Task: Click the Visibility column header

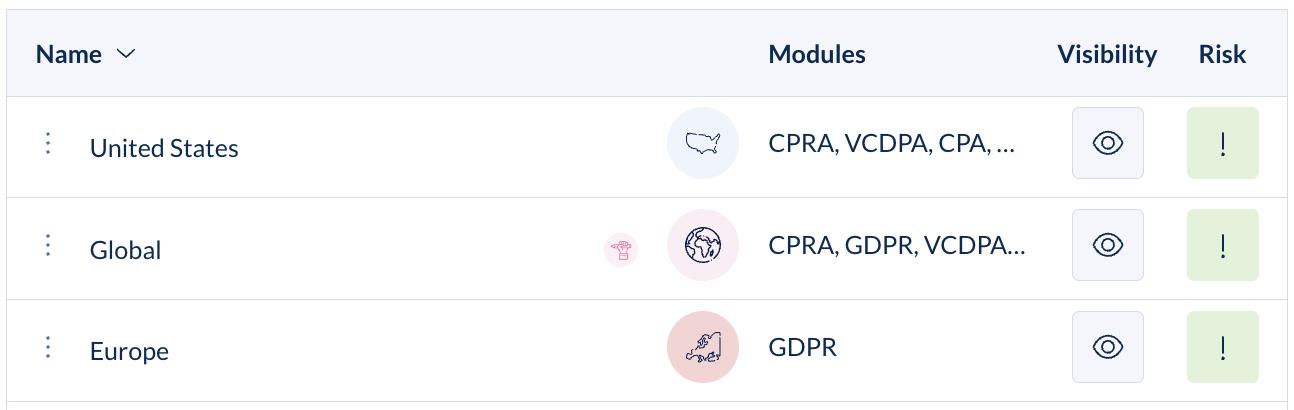Action: tap(1107, 54)
